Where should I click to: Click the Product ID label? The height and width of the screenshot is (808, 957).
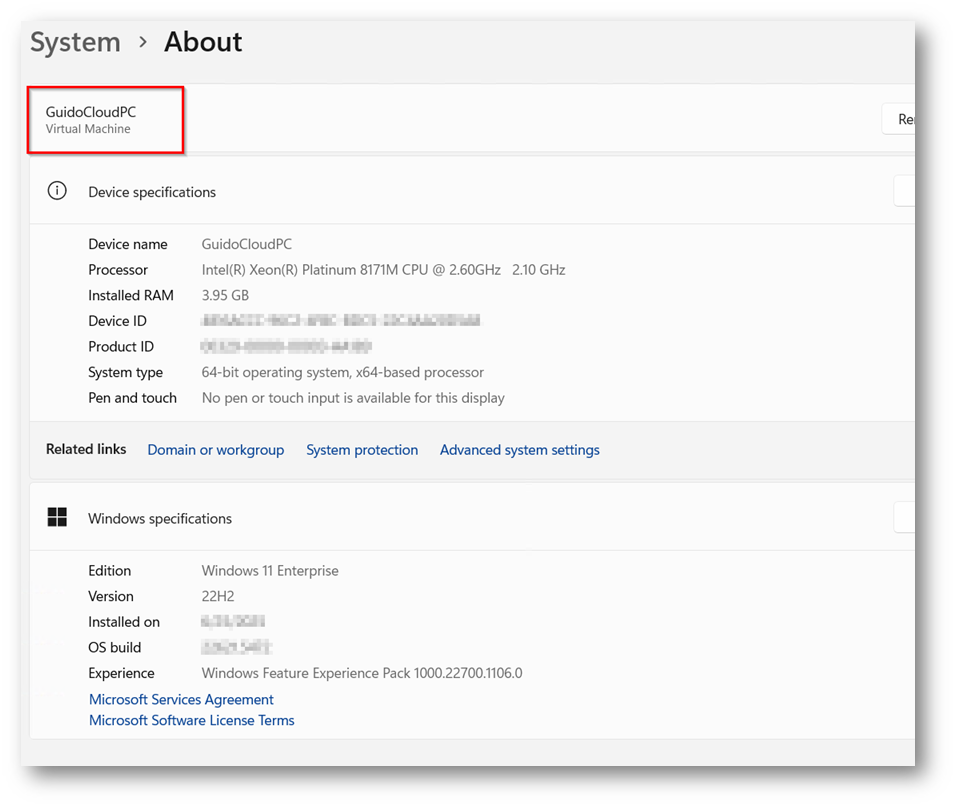coord(121,347)
